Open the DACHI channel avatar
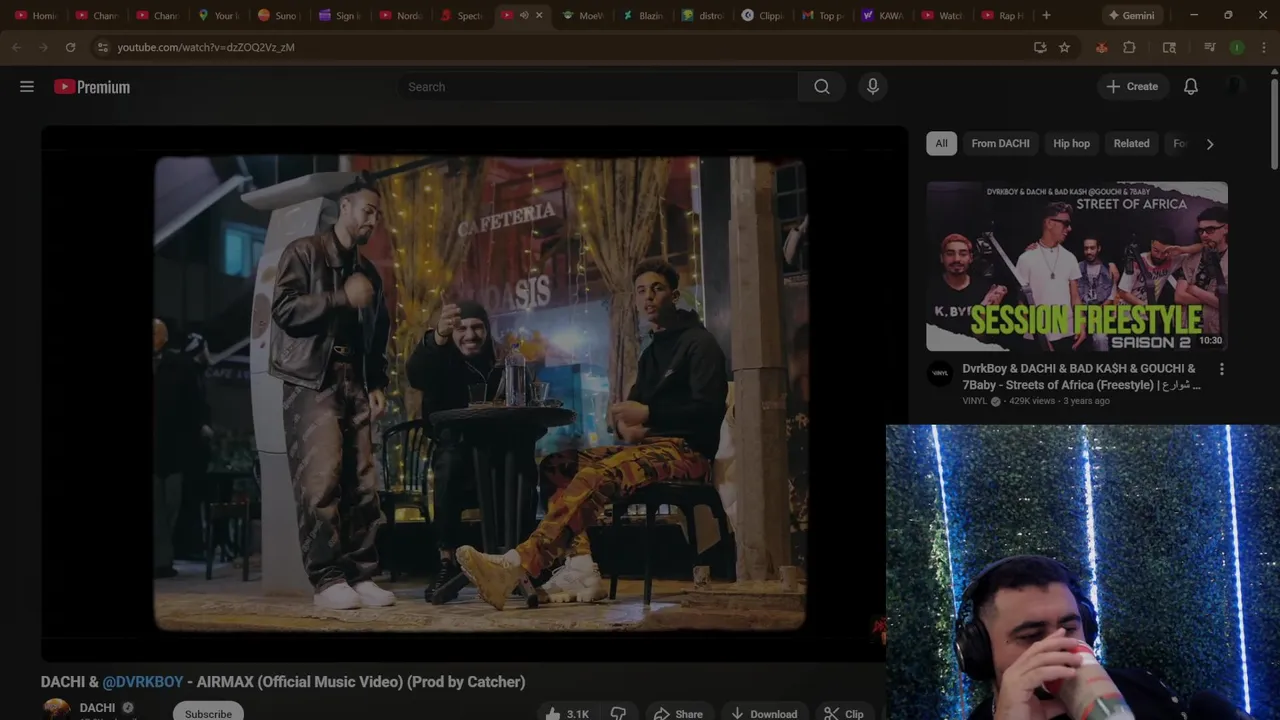1280x720 pixels. 57,710
